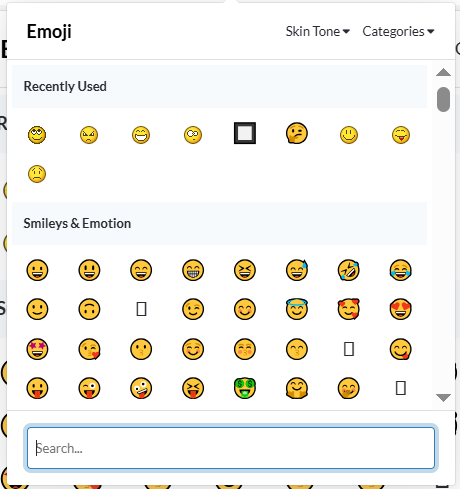Select the tears of joy emoji
Image resolution: width=460 pixels, height=489 pixels.
pos(401,270)
